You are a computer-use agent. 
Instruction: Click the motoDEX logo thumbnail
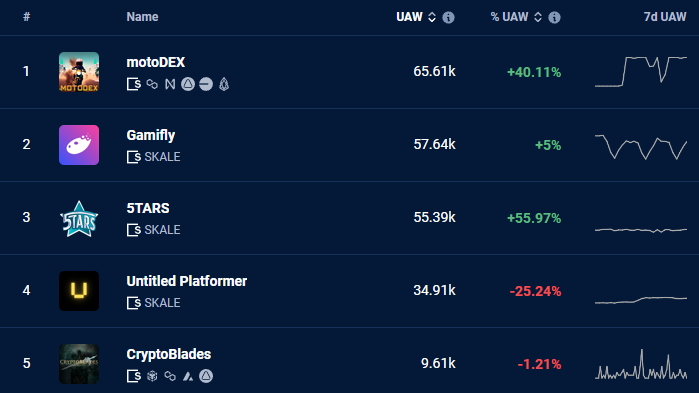click(79, 72)
